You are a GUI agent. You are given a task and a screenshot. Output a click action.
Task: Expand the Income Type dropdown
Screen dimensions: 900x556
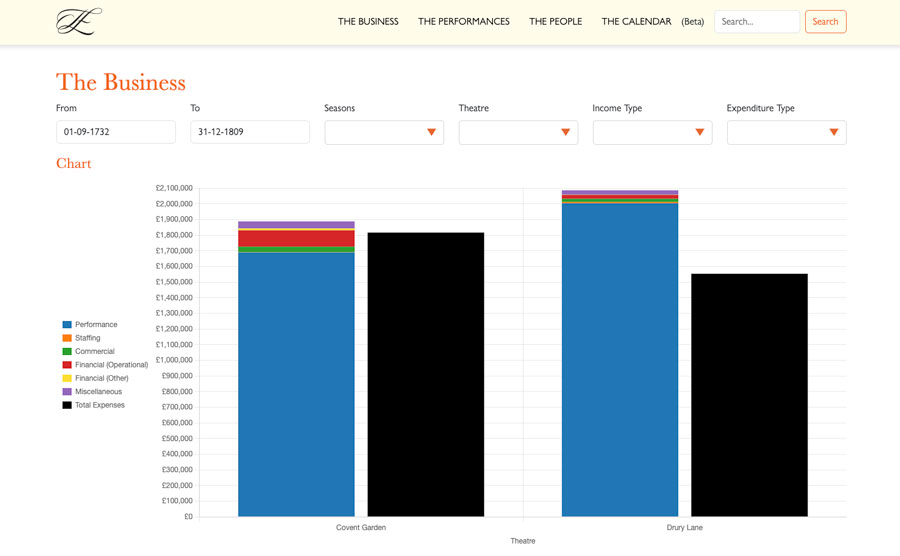[x=652, y=132]
